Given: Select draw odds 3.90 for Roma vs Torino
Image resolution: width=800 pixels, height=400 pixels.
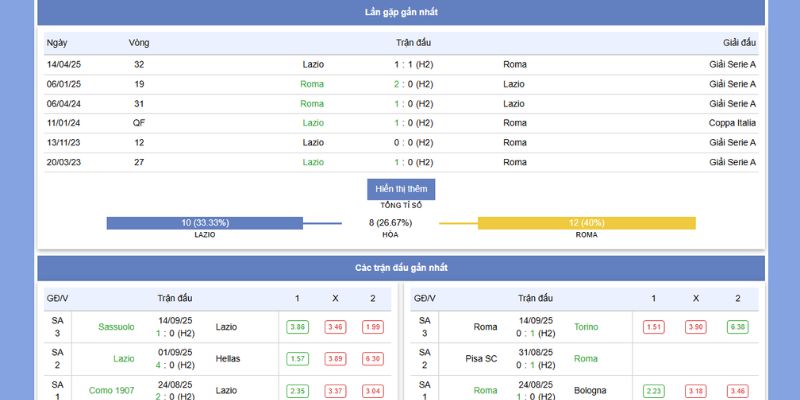Looking at the screenshot, I should coord(696,327).
